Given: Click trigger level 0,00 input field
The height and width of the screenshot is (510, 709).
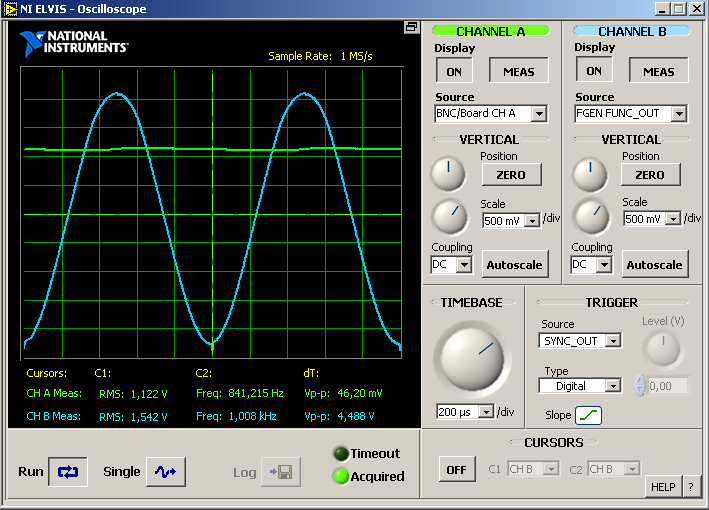Looking at the screenshot, I should click(x=667, y=386).
